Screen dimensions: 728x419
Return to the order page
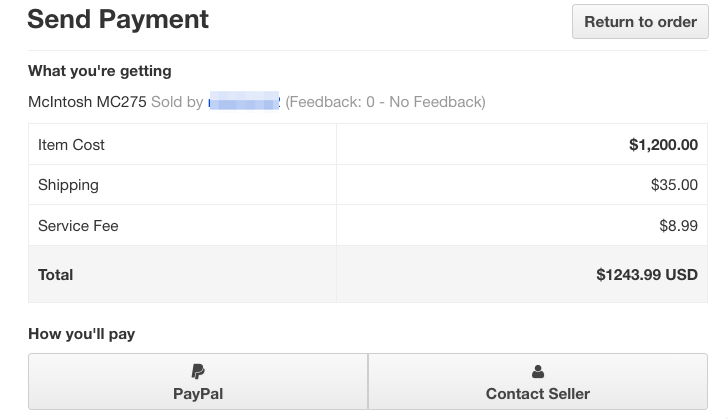(x=640, y=22)
